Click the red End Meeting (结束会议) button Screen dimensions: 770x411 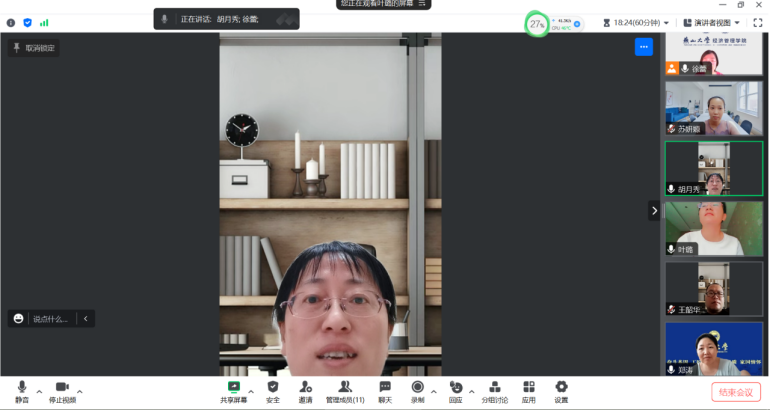point(736,392)
